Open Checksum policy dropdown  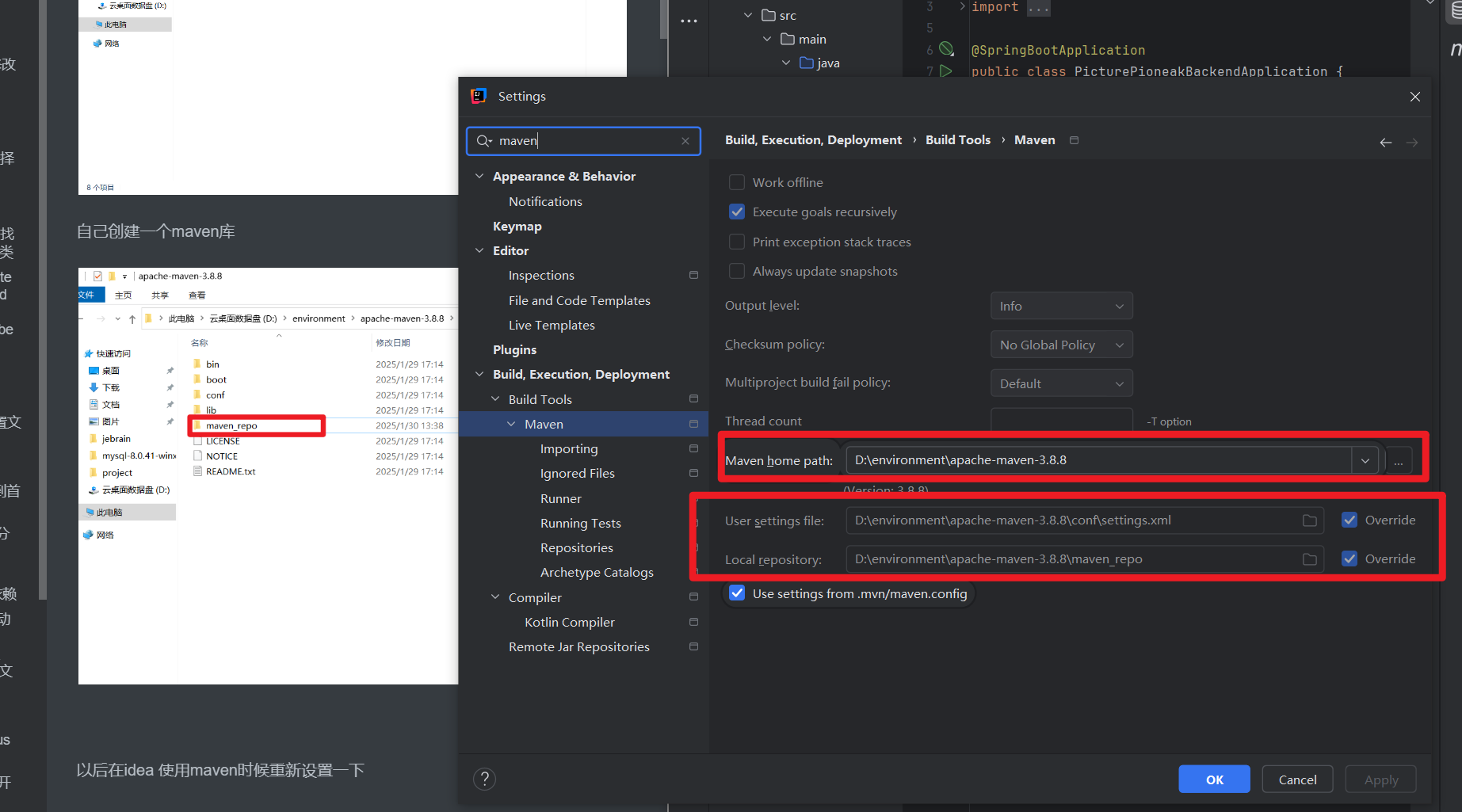tap(1061, 345)
